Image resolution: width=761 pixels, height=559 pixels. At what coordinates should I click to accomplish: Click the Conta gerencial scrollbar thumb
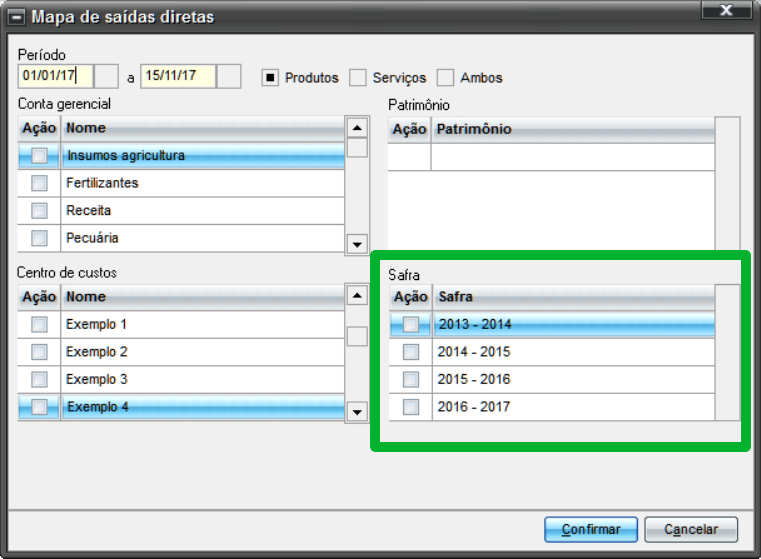pyautogui.click(x=357, y=148)
